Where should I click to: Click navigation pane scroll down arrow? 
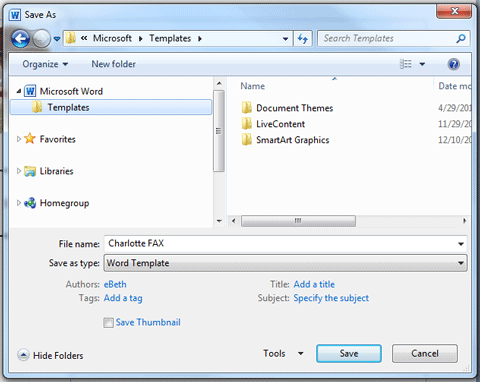(219, 221)
